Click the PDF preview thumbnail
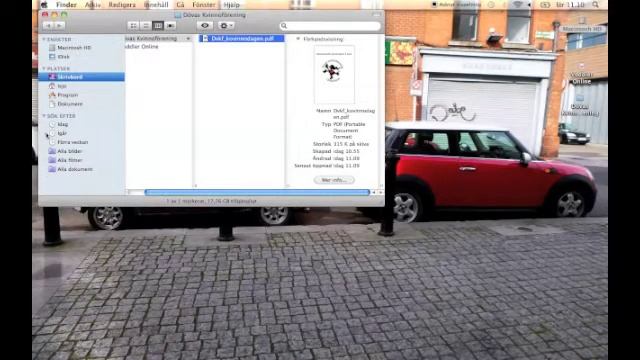This screenshot has height=360, width=640. pos(334,75)
